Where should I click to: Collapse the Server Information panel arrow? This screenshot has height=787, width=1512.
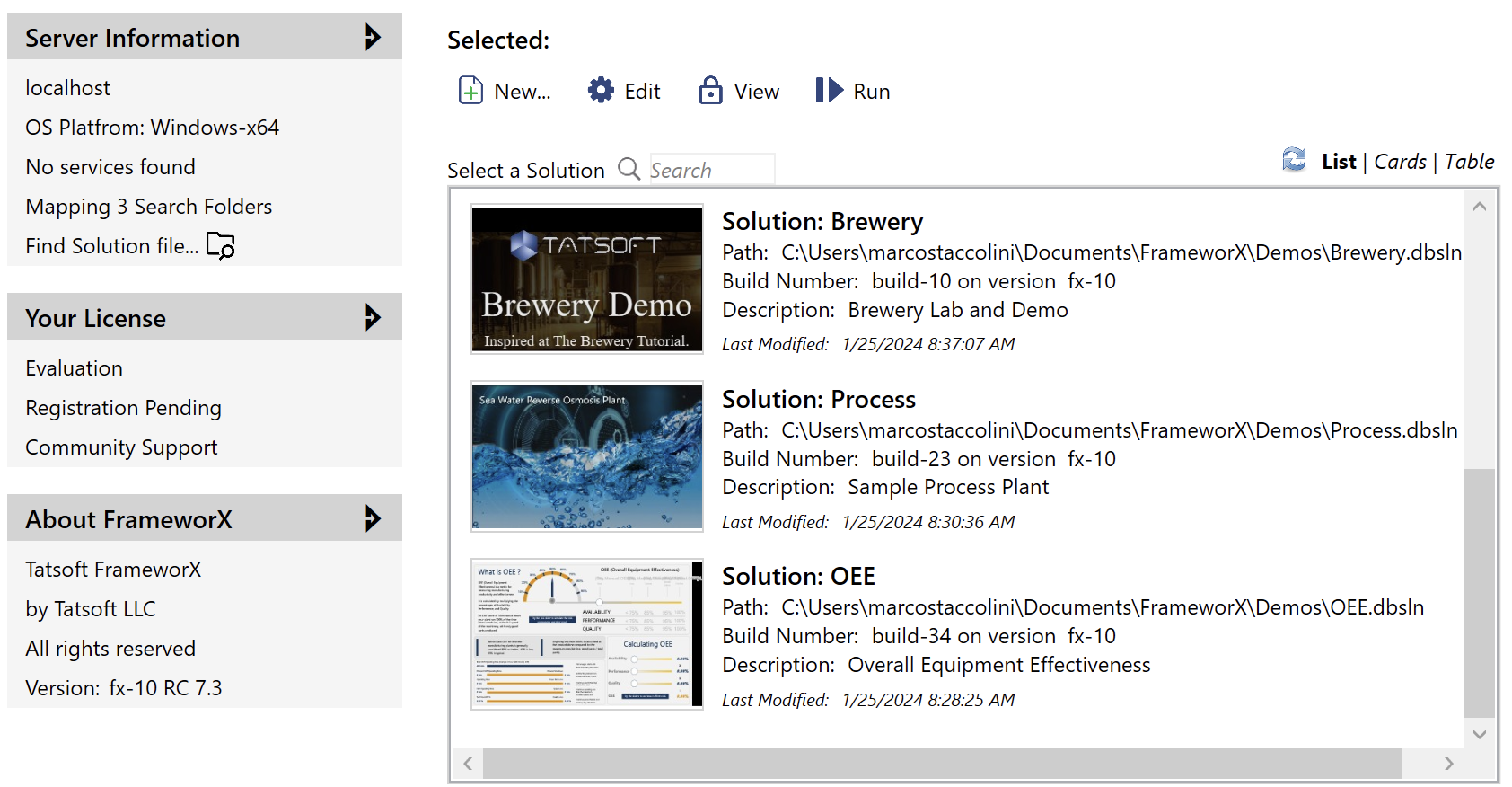coord(373,38)
